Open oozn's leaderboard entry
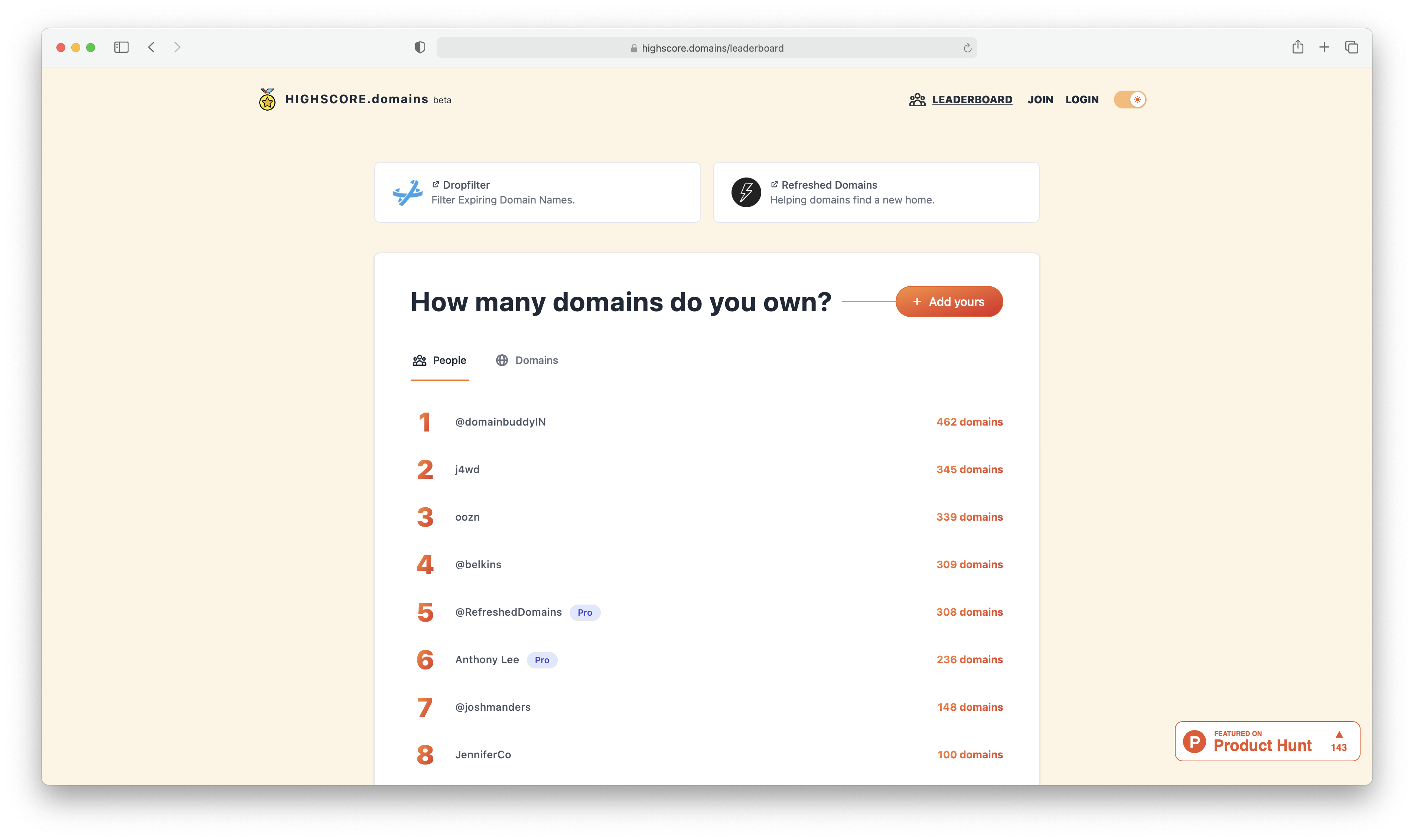The image size is (1414, 840). (467, 517)
